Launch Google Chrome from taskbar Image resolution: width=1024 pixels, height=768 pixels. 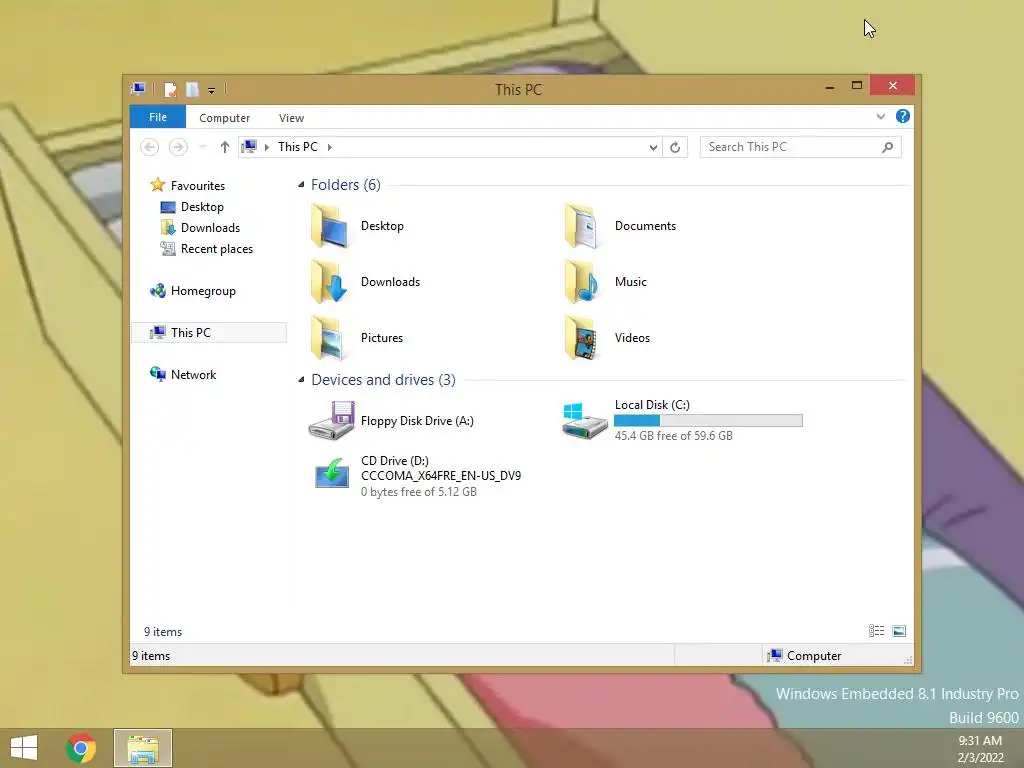pyautogui.click(x=81, y=748)
